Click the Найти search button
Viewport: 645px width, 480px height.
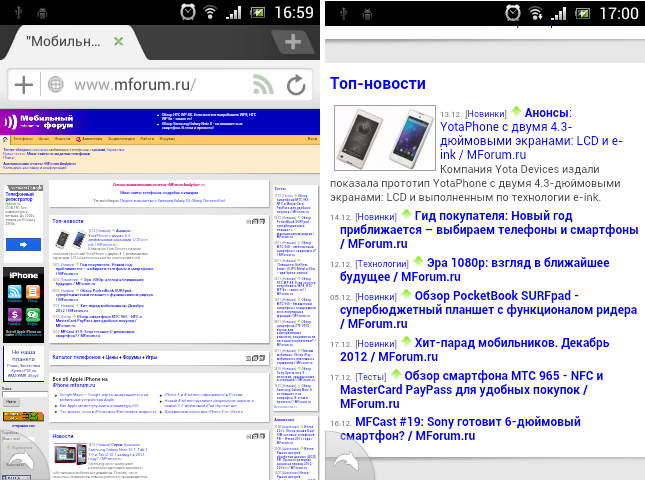point(11,402)
